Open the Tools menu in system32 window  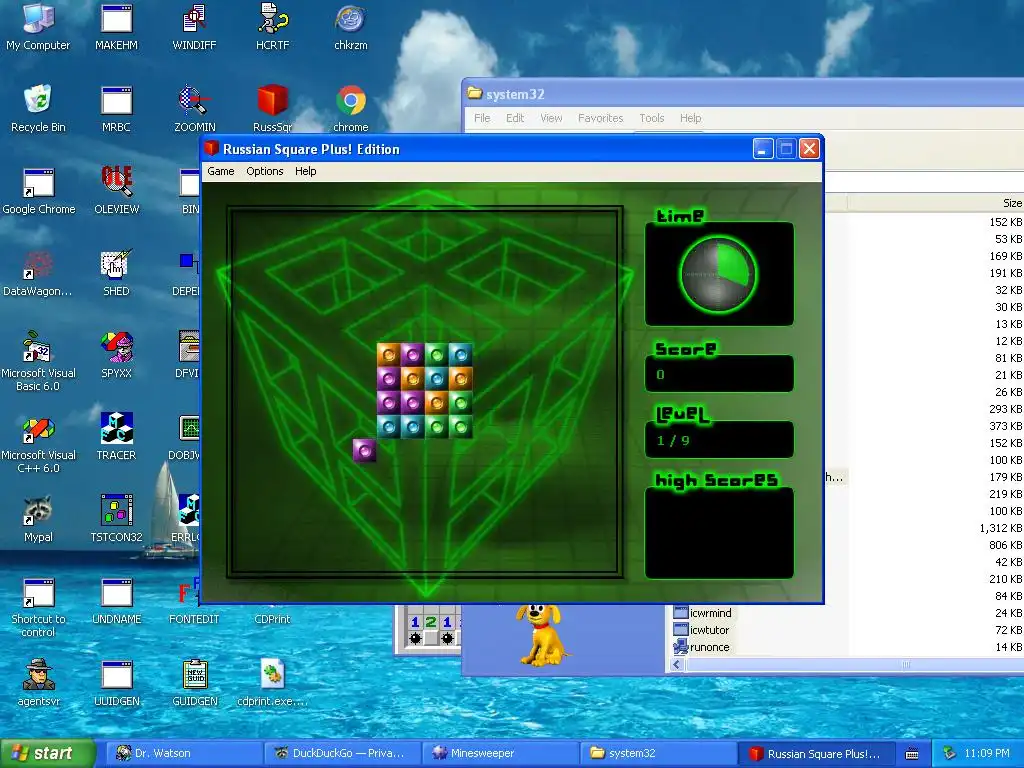coord(652,118)
